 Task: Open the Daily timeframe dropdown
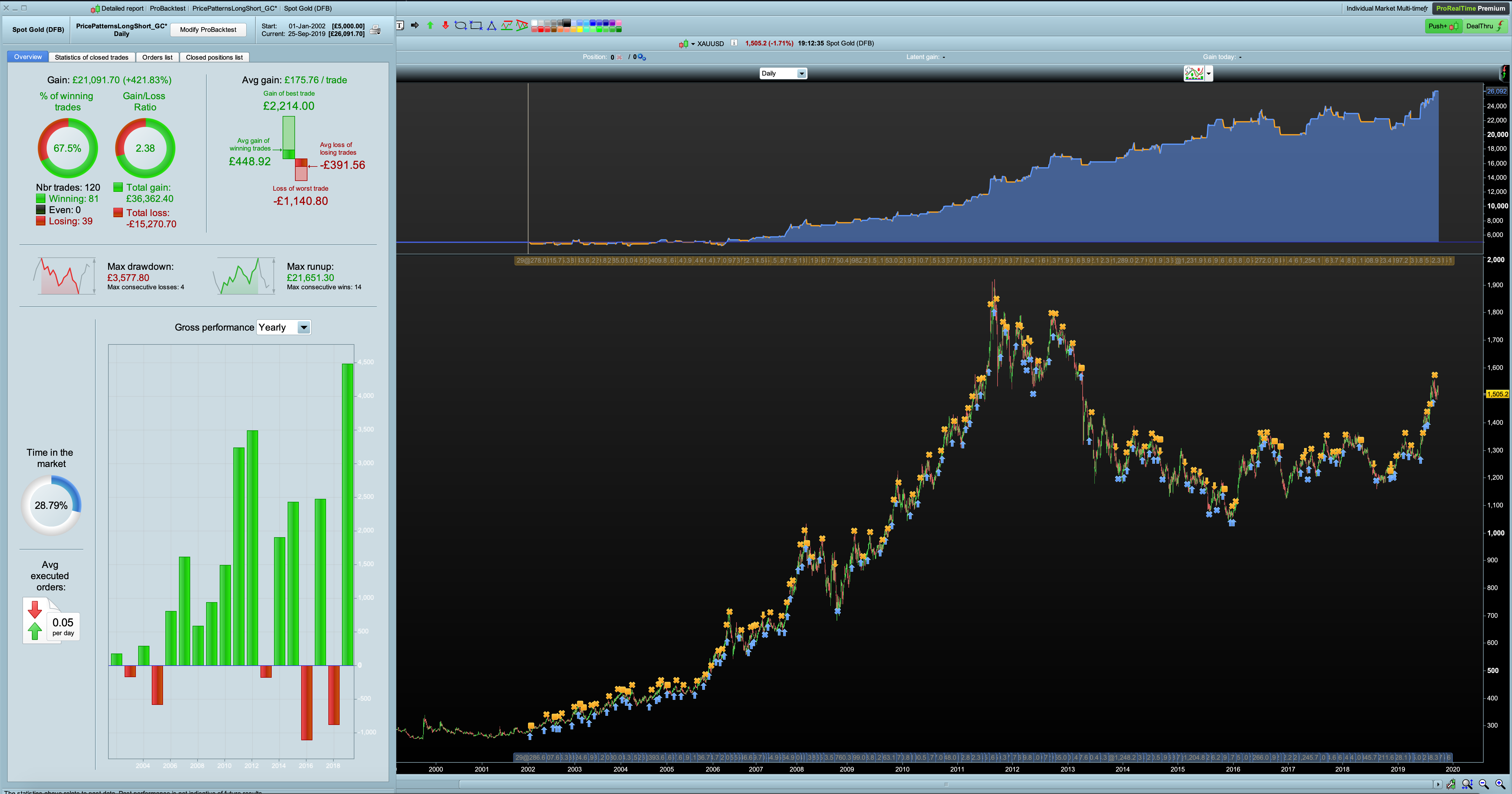point(801,73)
